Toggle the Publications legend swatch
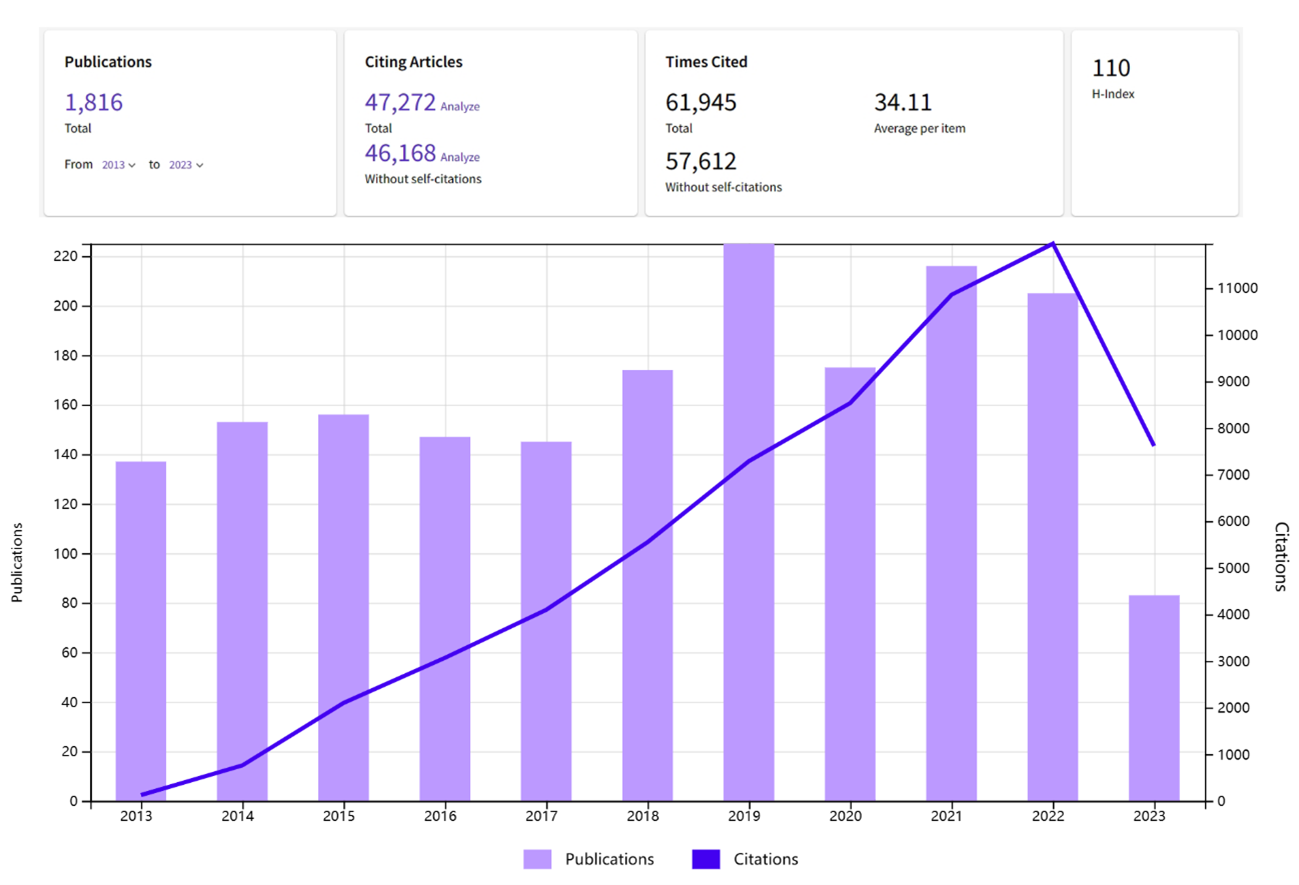 (537, 859)
